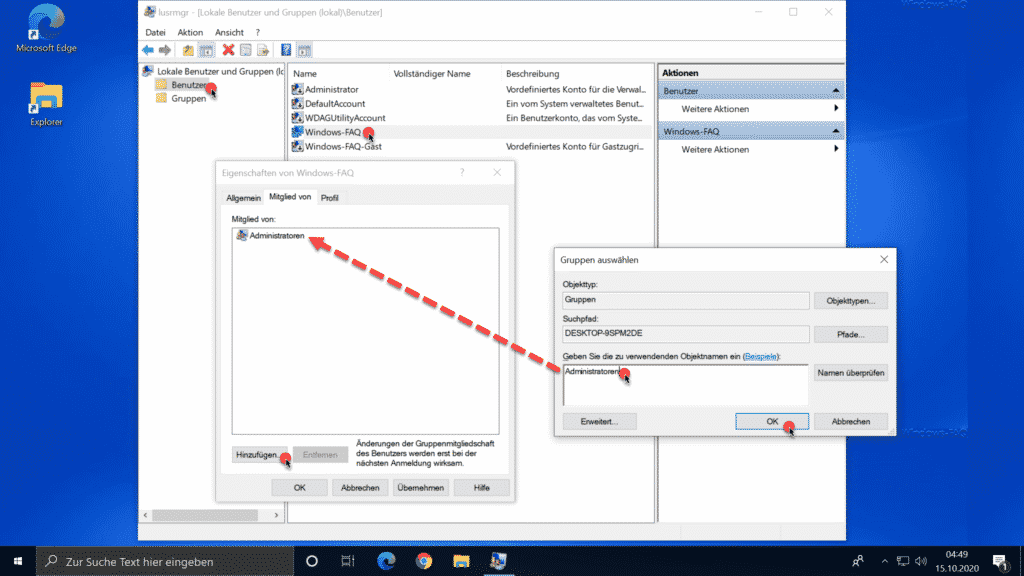Click the Übernehmen button
Image resolution: width=1024 pixels, height=576 pixels.
[x=421, y=488]
